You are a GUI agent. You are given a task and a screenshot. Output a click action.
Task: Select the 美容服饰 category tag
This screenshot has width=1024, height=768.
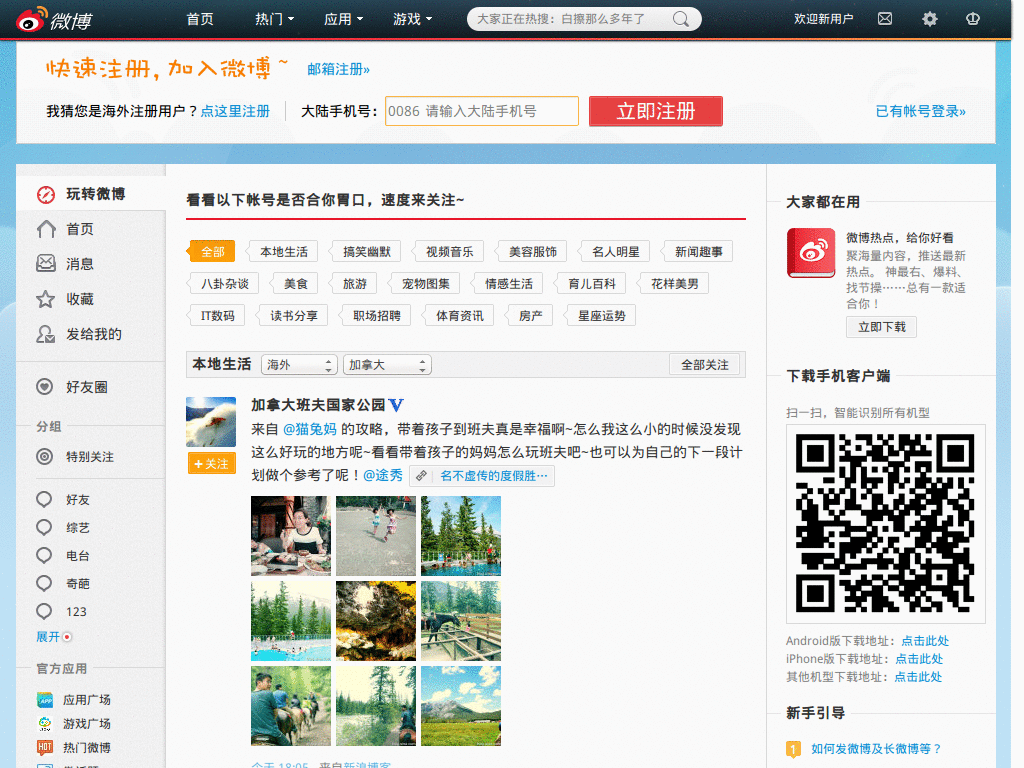click(530, 251)
